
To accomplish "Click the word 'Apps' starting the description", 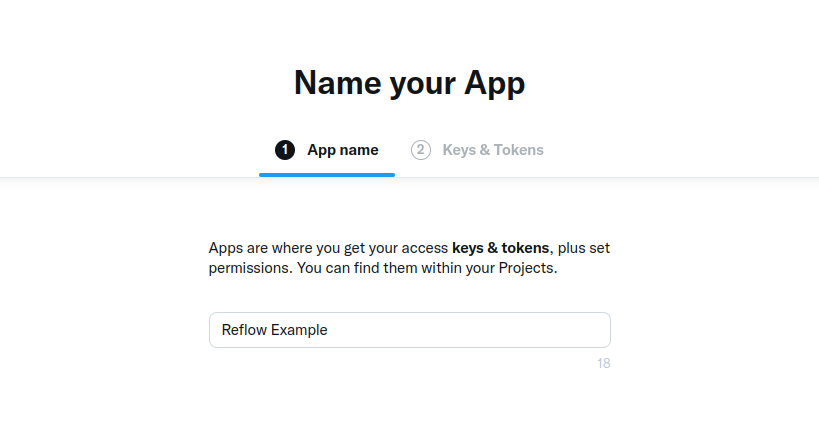I will 226,248.
